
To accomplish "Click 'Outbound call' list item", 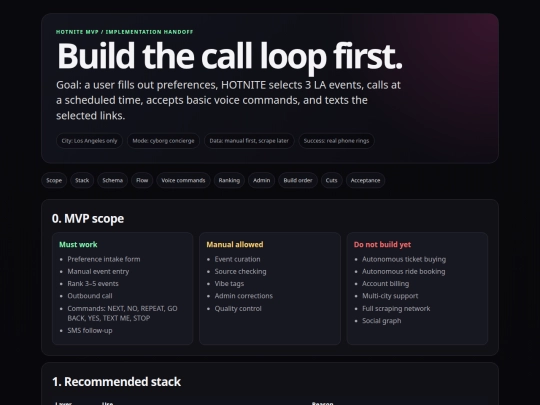I will pos(90,296).
